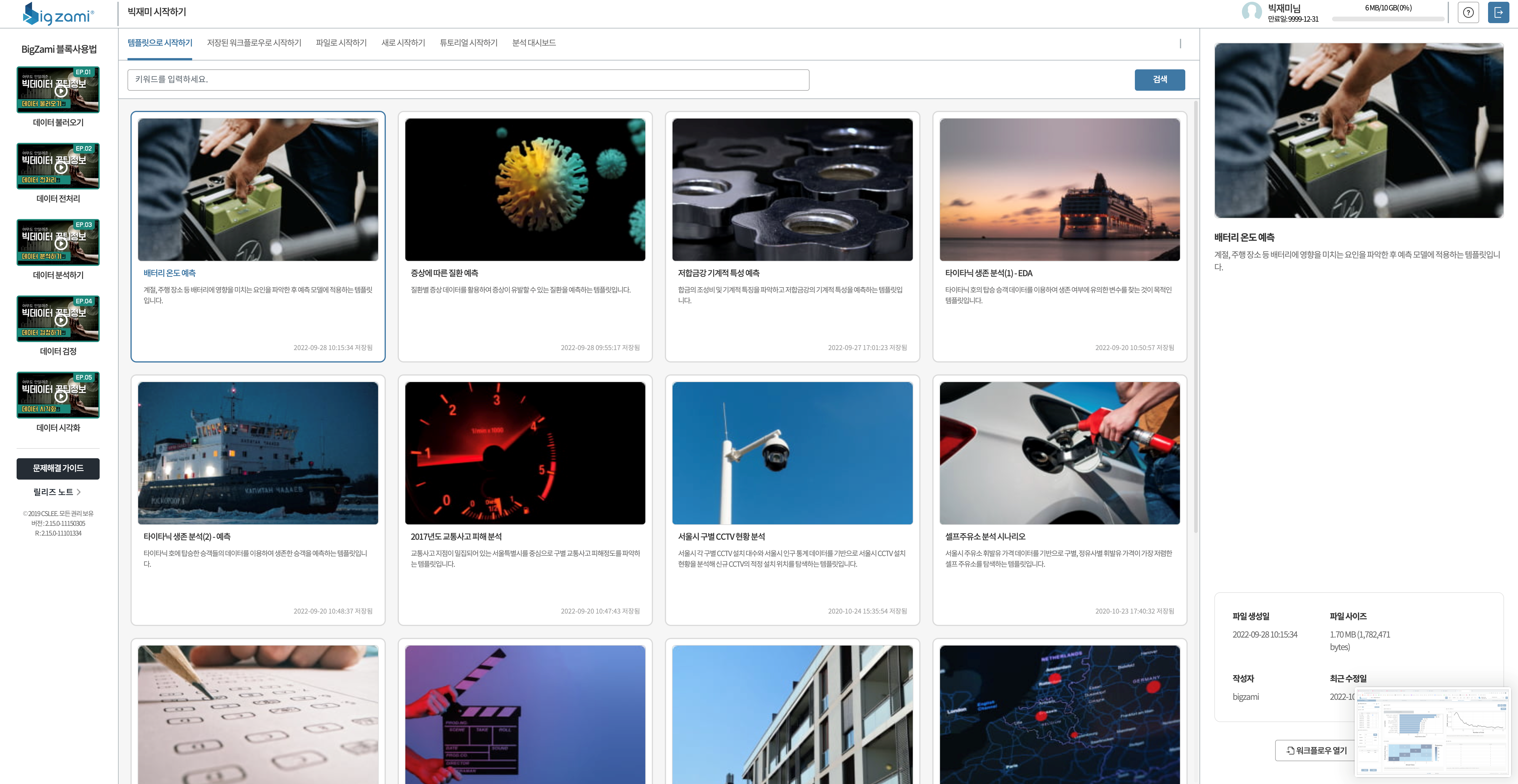Play EP.01 데이터 불러오기 tutorial video
1518x784 pixels.
[58, 90]
